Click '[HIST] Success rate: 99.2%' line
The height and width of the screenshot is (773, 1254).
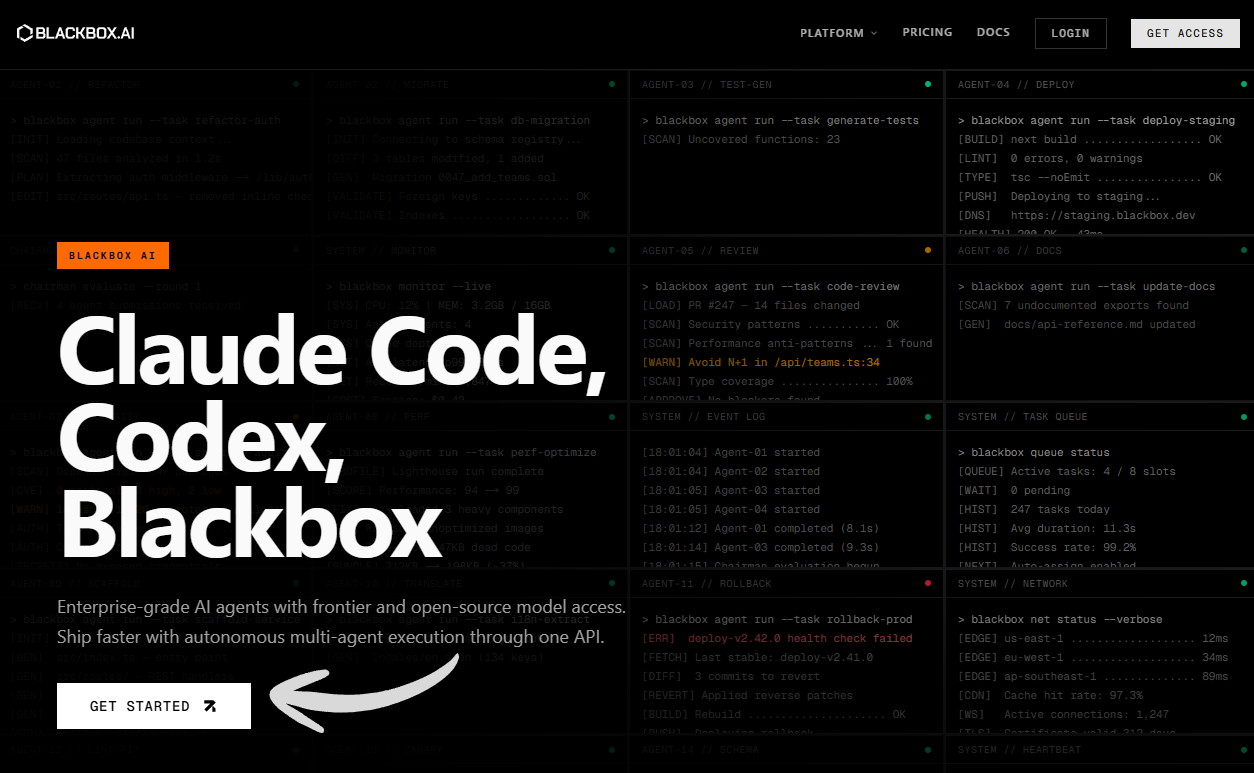(x=1046, y=548)
